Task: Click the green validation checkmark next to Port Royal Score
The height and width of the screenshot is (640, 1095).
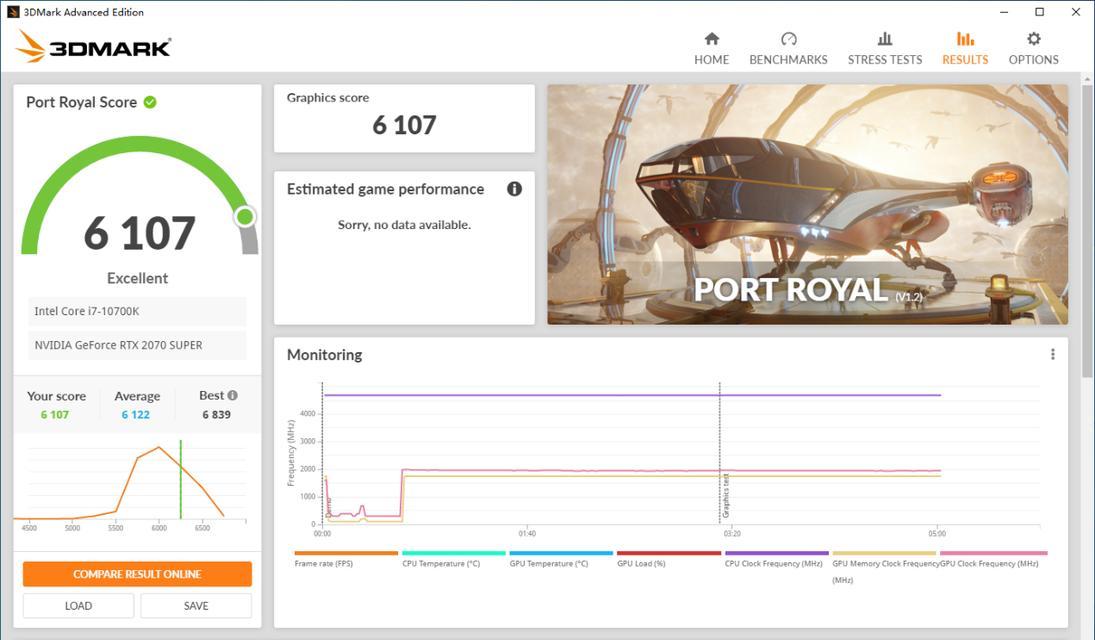Action: (x=150, y=102)
